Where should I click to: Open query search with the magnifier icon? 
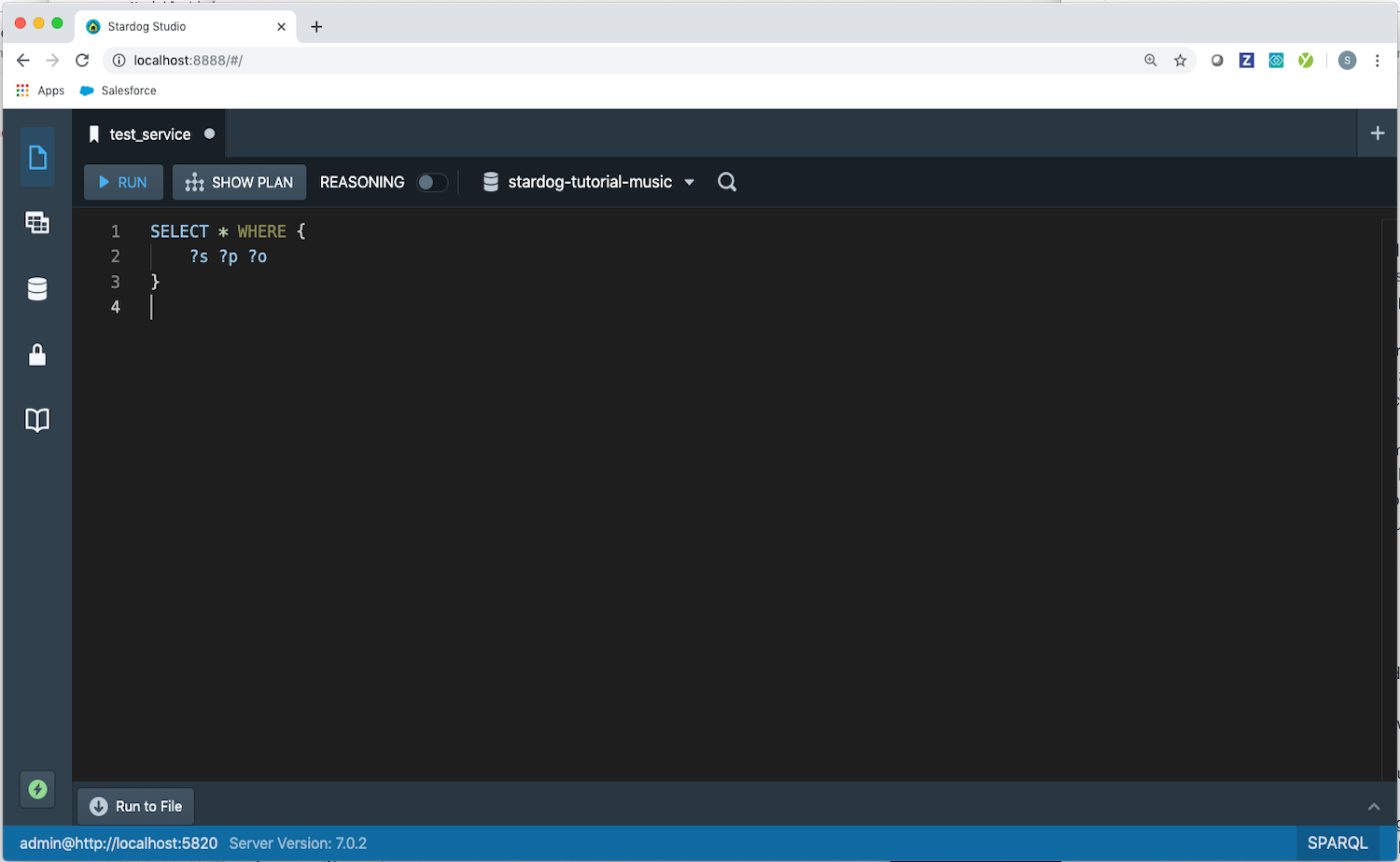(x=726, y=181)
